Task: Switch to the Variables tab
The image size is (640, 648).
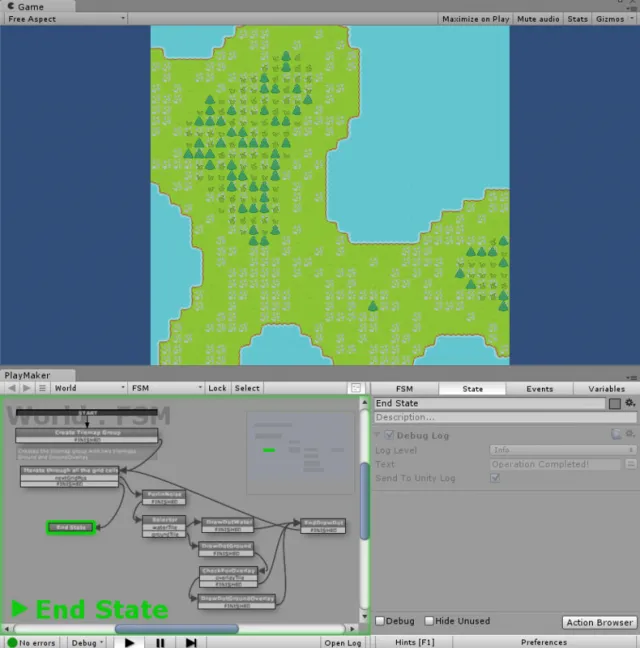Action: pos(606,388)
